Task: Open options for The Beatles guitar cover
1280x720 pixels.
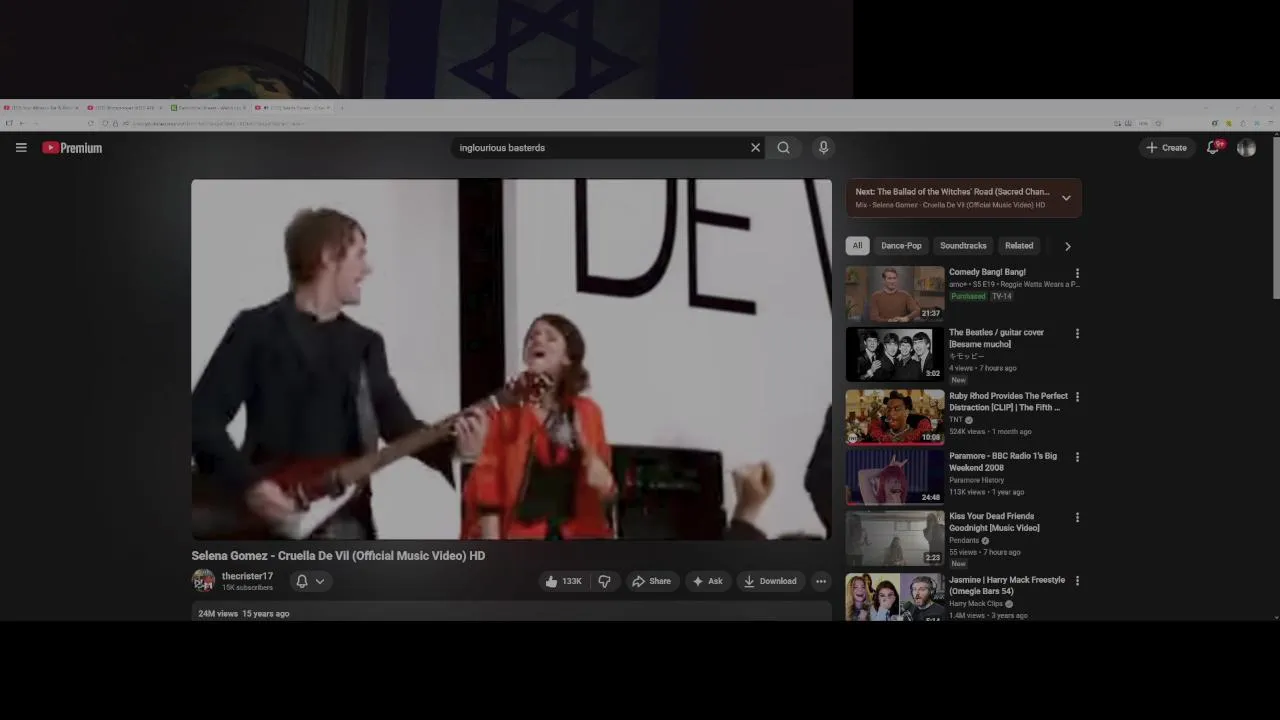Action: [1077, 333]
